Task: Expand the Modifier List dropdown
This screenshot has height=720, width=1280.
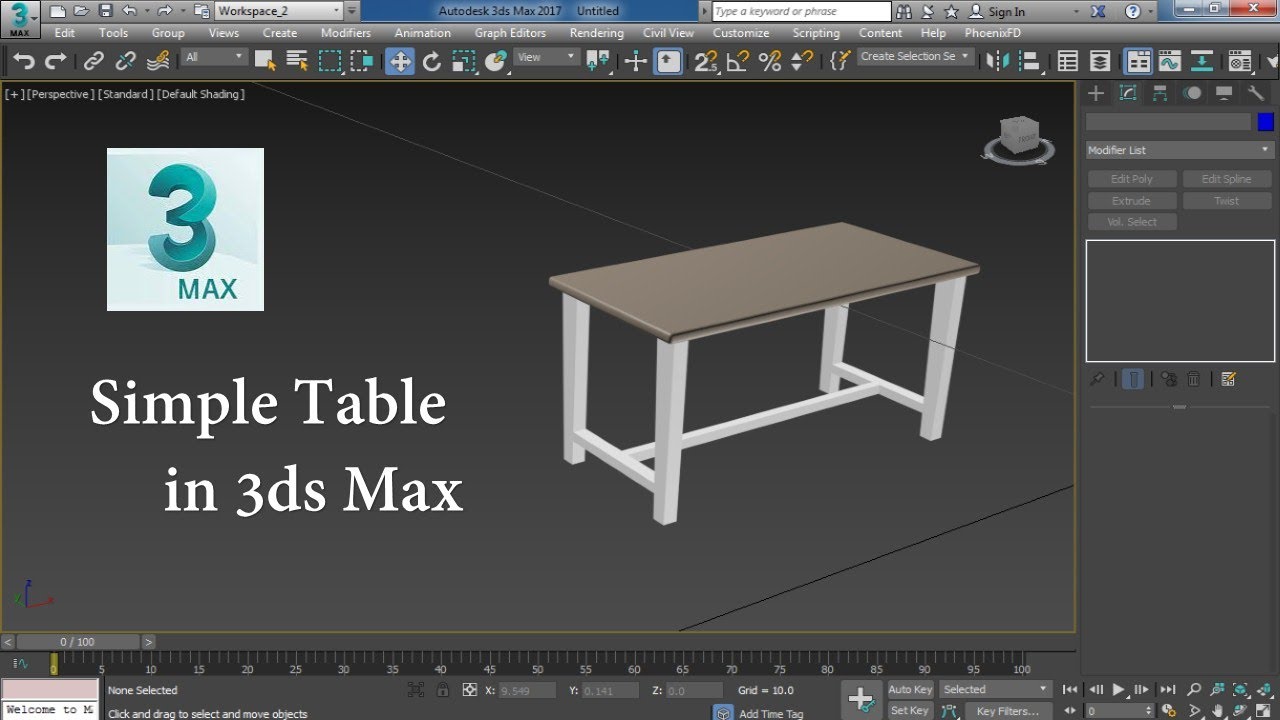Action: [1180, 150]
